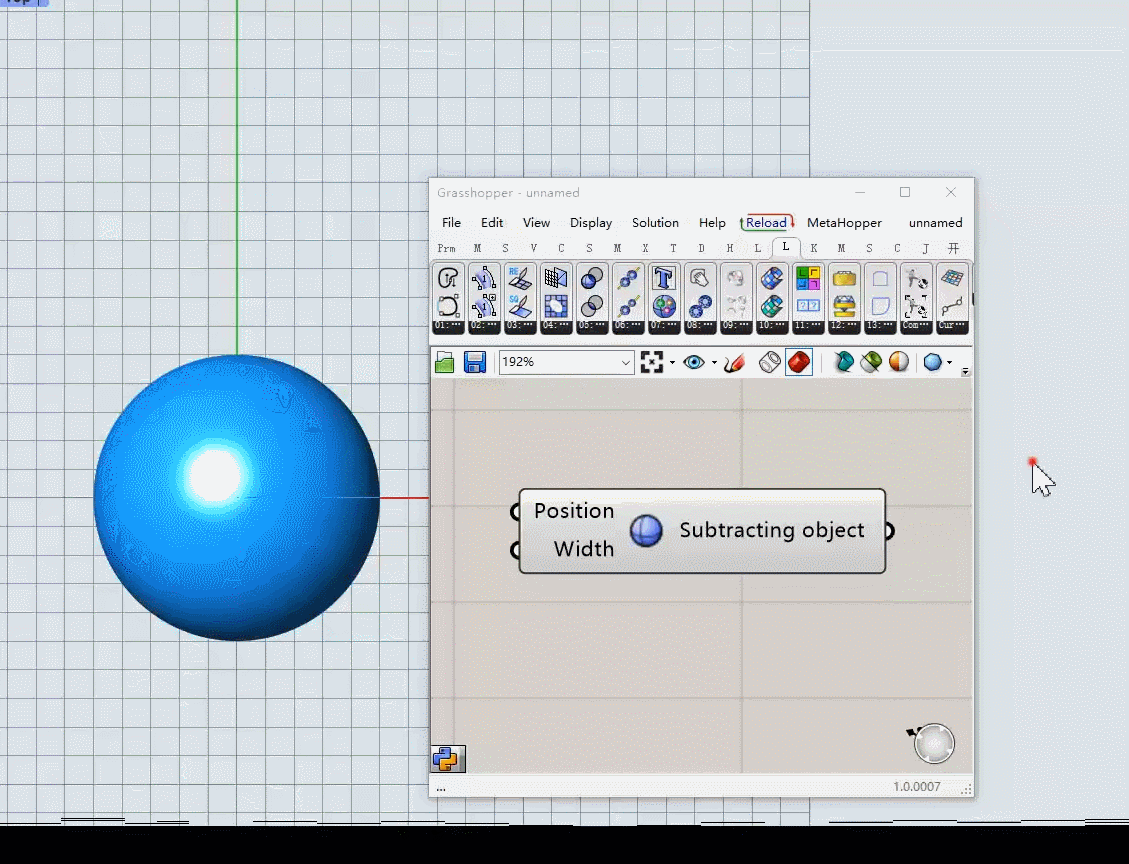Select the closed curve with arrows icon
1129x864 pixels.
pyautogui.click(x=448, y=278)
